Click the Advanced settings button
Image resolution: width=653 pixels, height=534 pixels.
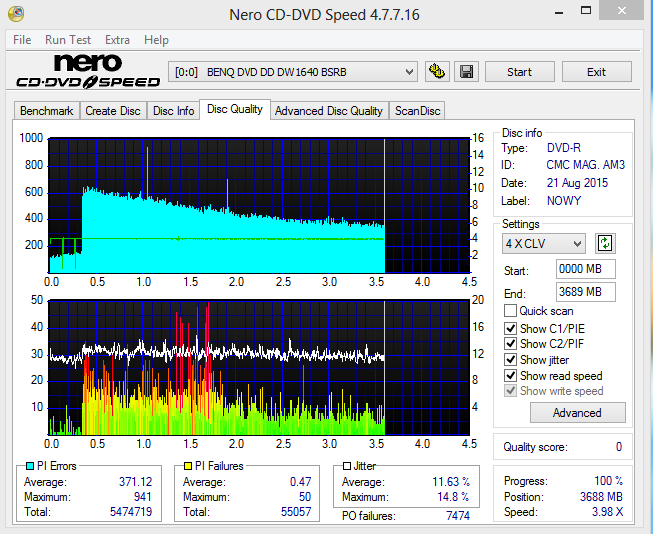click(577, 412)
